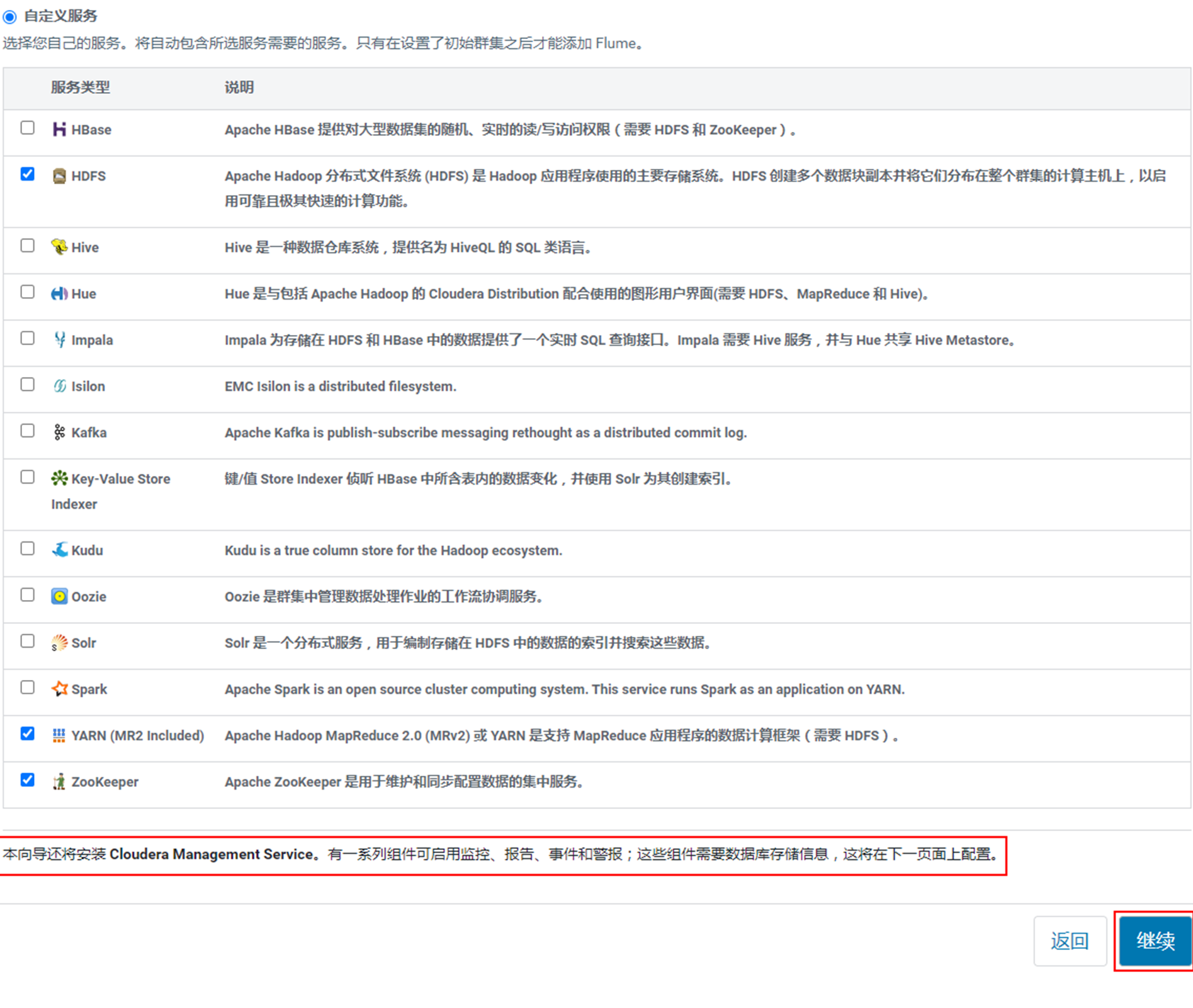This screenshot has height=1008, width=1193.
Task: Click the Key-Value Store Indexer icon
Action: (x=59, y=479)
